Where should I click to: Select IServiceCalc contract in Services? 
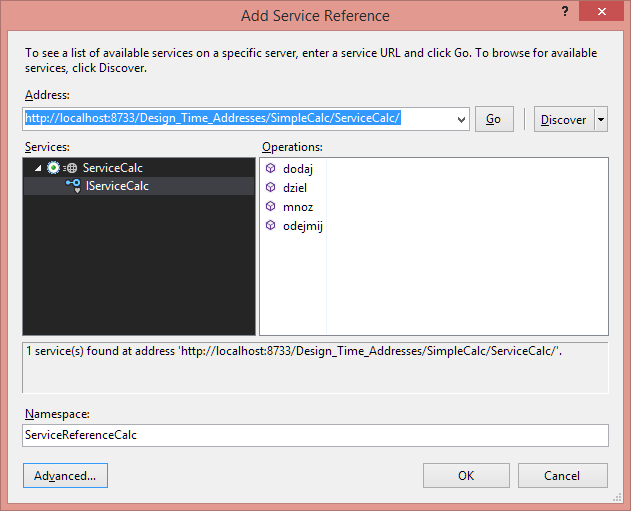[x=117, y=186]
